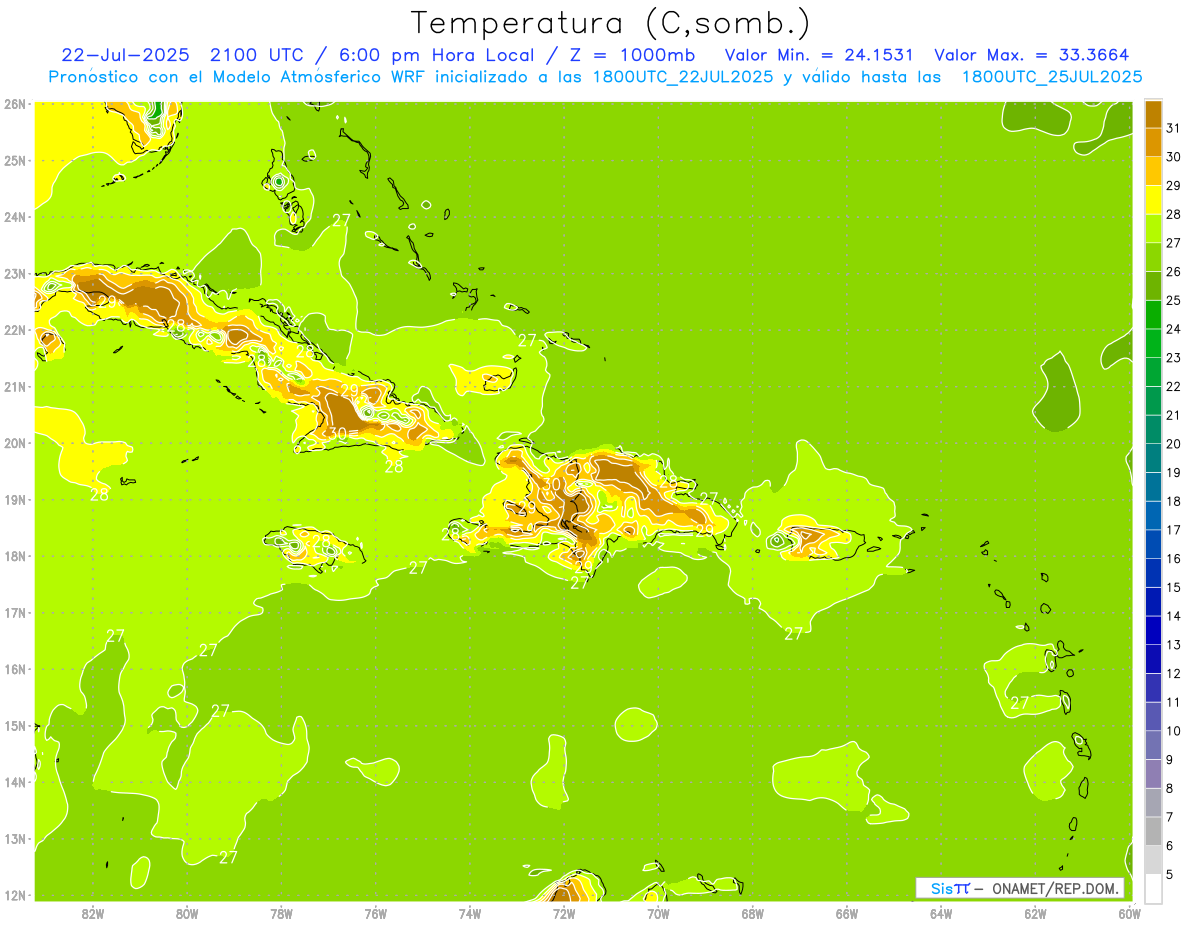Click the title 'Temperatura (C,somb.)'

tap(609, 23)
